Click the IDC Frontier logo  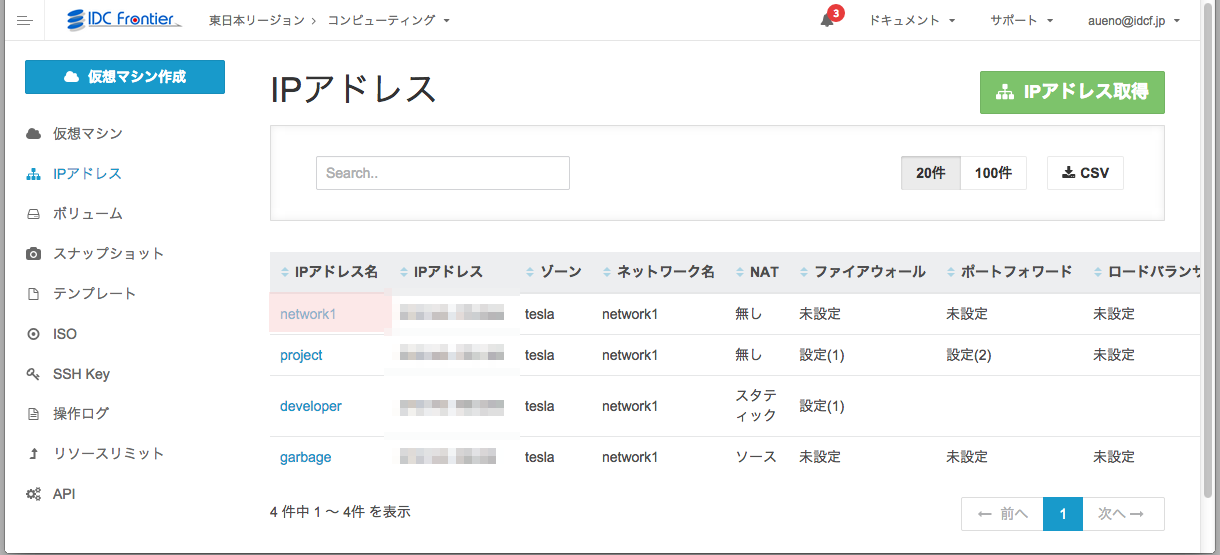pyautogui.click(x=123, y=20)
